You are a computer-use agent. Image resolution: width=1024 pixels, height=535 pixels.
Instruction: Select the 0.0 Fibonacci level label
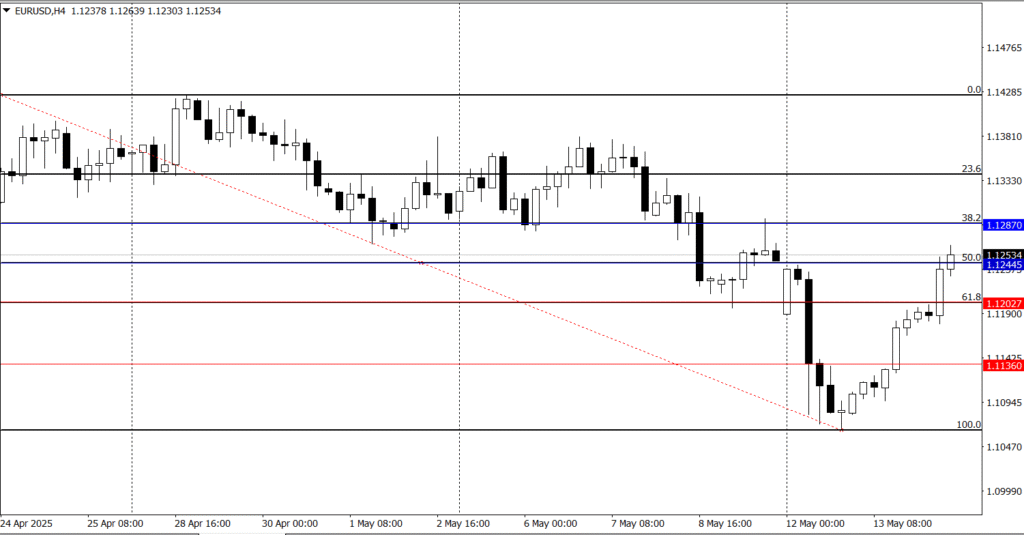(x=973, y=90)
